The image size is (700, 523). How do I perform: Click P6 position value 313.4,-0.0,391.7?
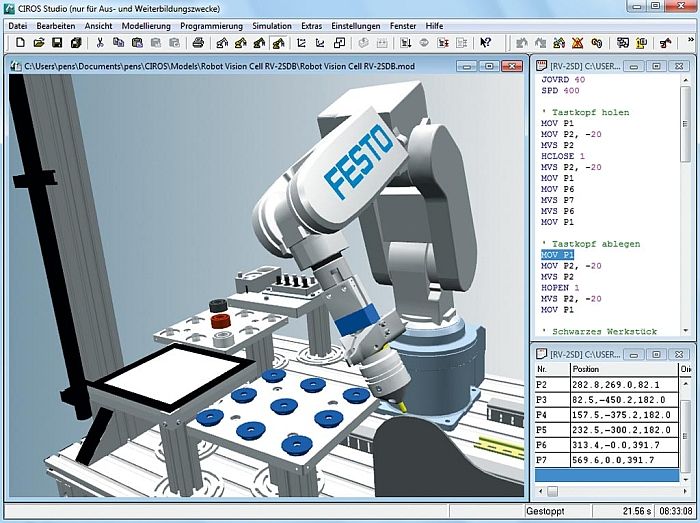point(616,445)
